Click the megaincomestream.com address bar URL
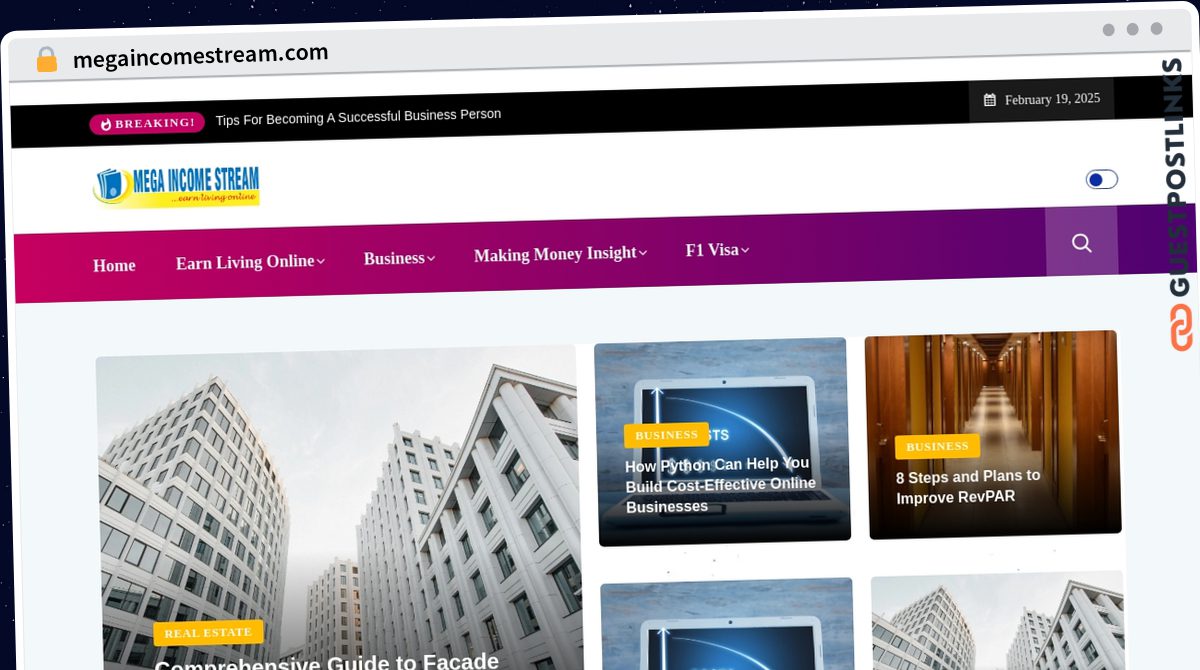 [201, 56]
